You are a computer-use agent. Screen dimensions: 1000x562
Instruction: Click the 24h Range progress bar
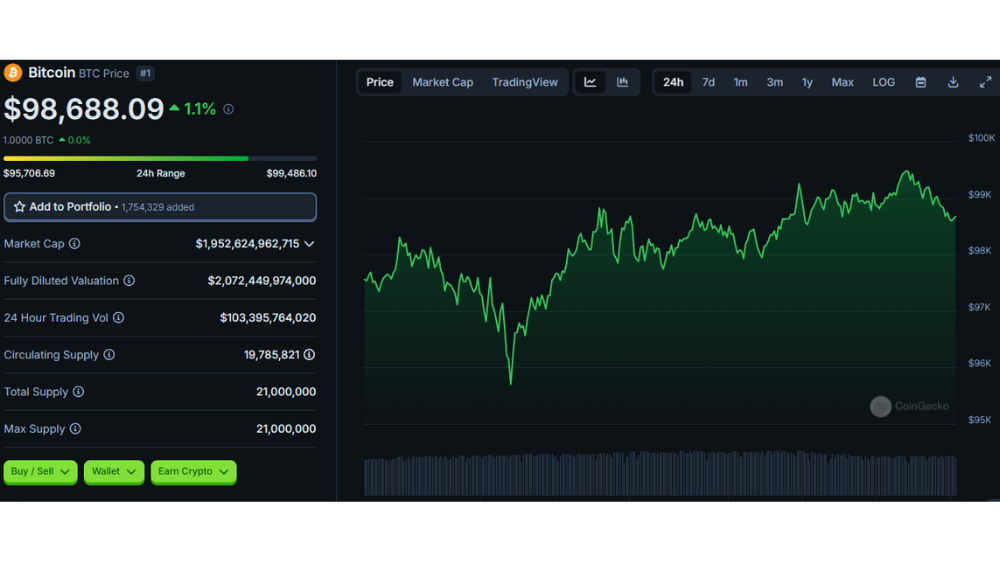160,158
